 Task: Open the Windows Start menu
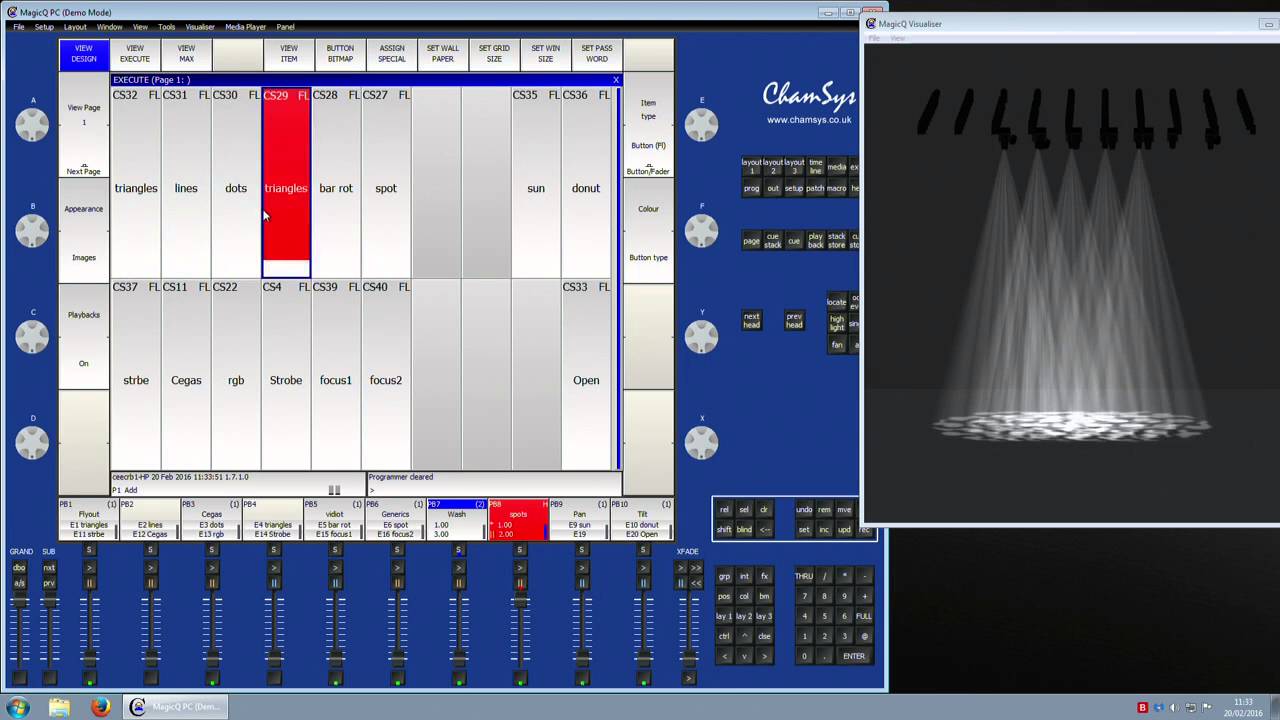(18, 707)
